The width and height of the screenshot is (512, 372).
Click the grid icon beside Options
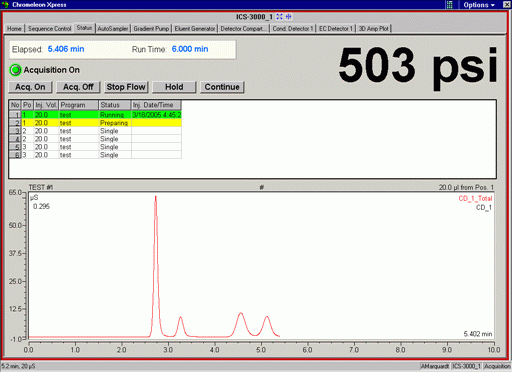coord(449,5)
